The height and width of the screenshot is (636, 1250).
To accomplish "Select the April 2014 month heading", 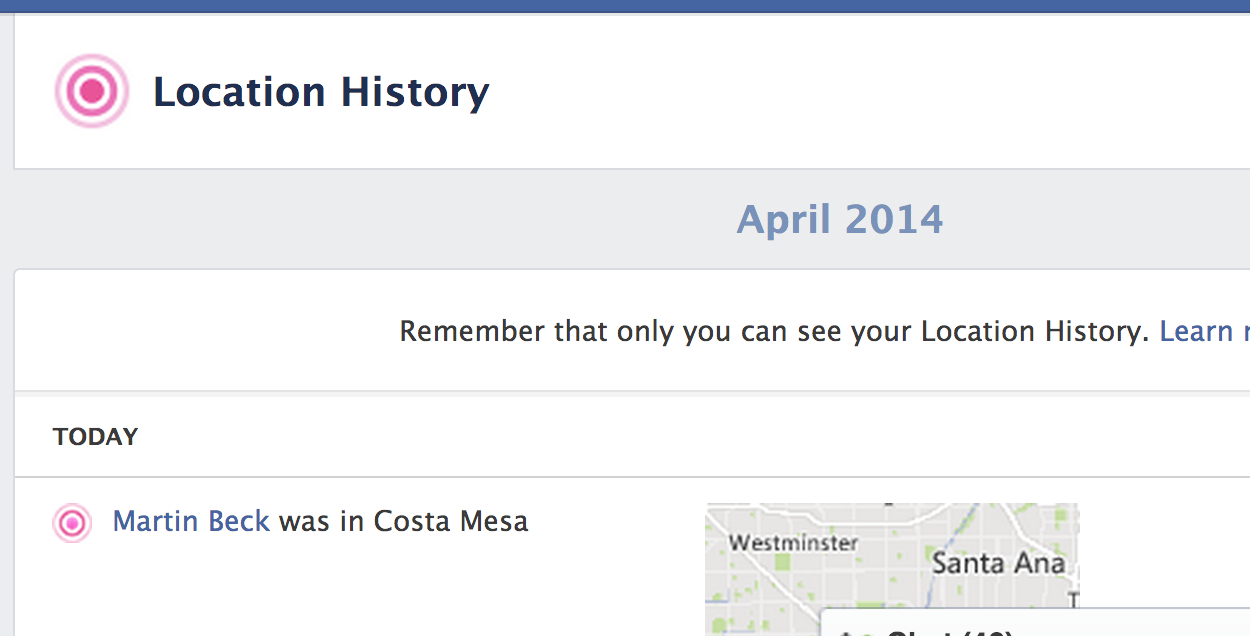I will [x=840, y=219].
